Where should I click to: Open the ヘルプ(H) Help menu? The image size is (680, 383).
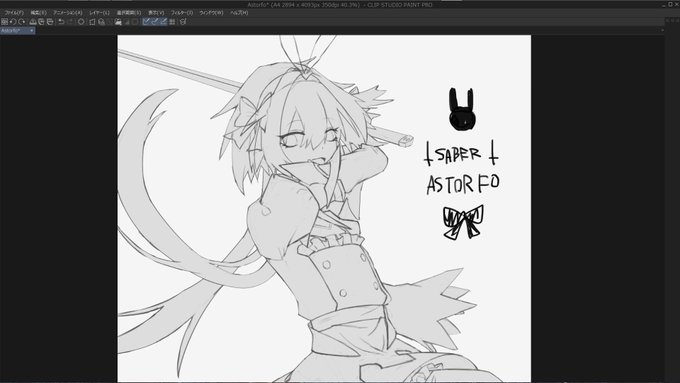point(239,13)
